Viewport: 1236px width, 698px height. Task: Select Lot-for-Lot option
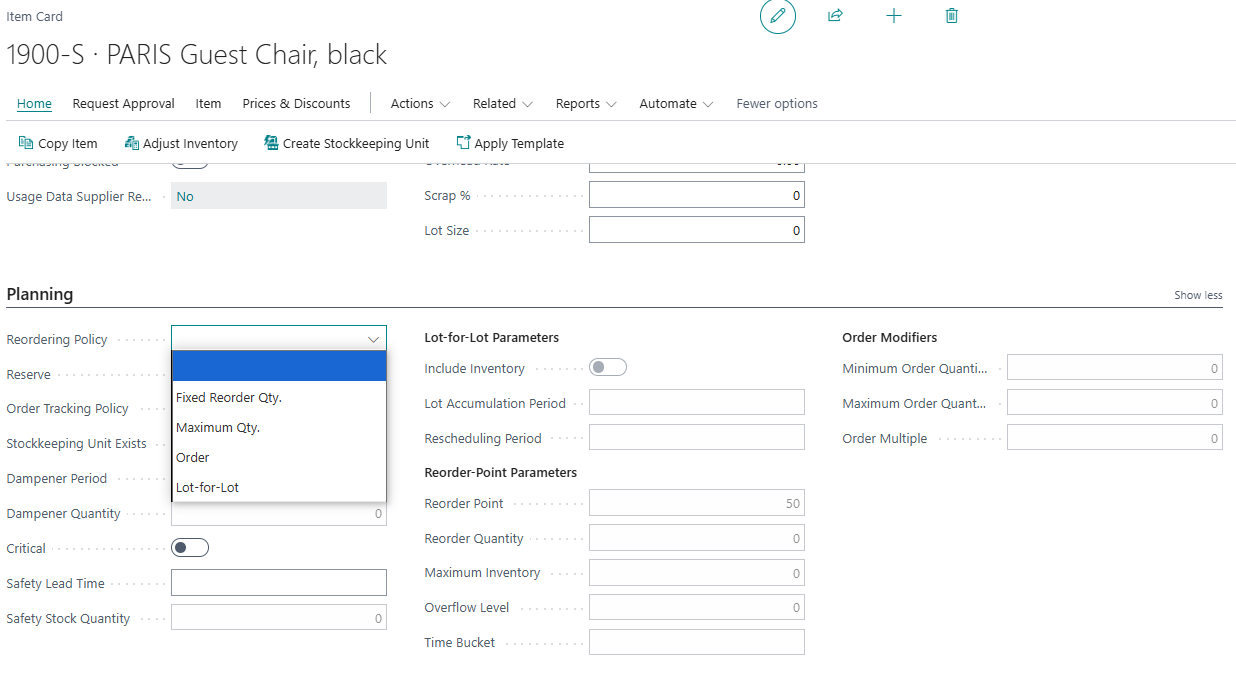pos(279,487)
